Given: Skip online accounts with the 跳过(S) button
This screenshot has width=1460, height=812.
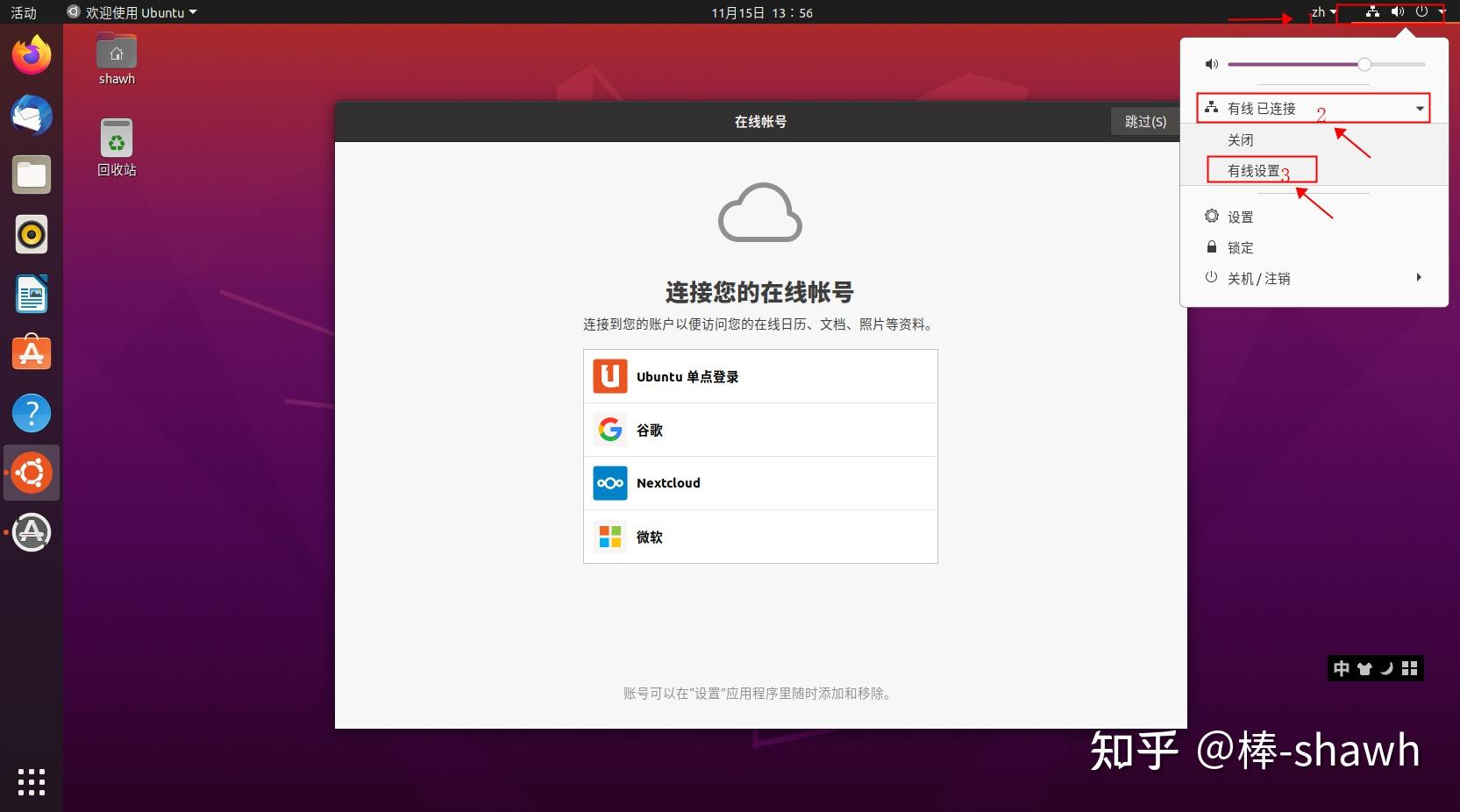Looking at the screenshot, I should click(x=1143, y=121).
